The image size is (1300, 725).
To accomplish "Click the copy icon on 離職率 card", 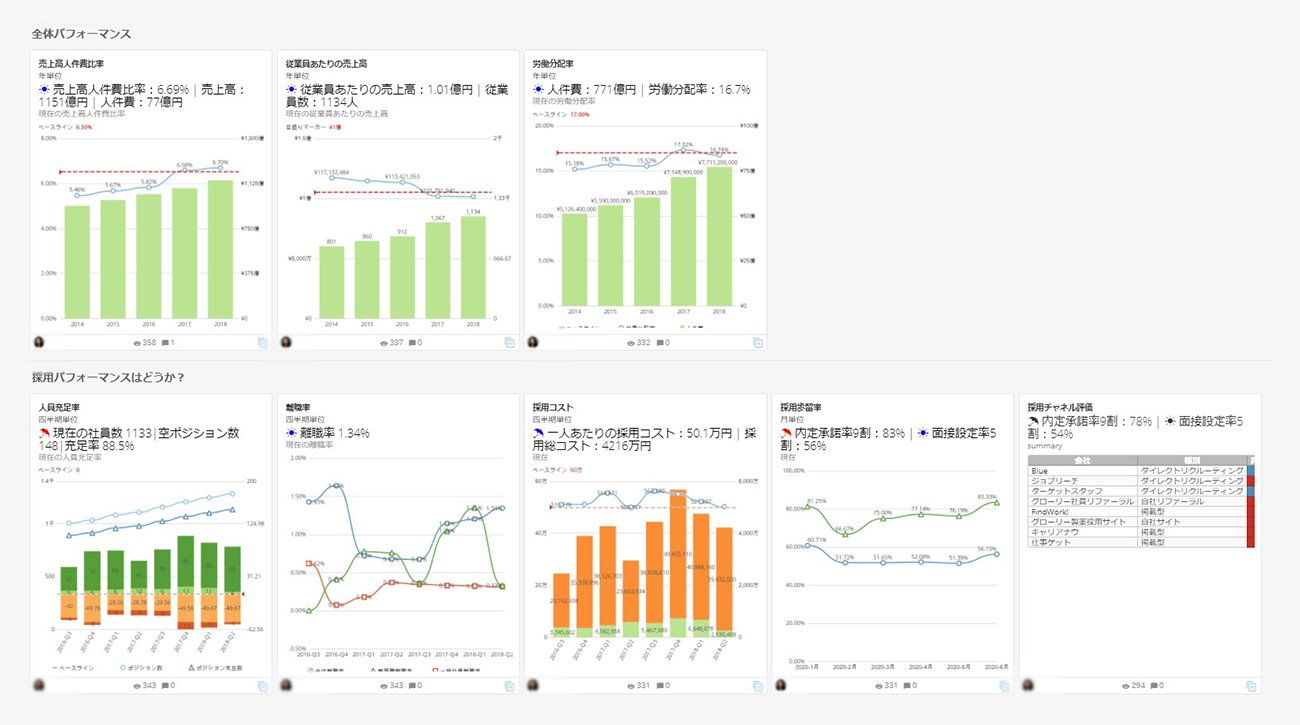I will pos(509,686).
